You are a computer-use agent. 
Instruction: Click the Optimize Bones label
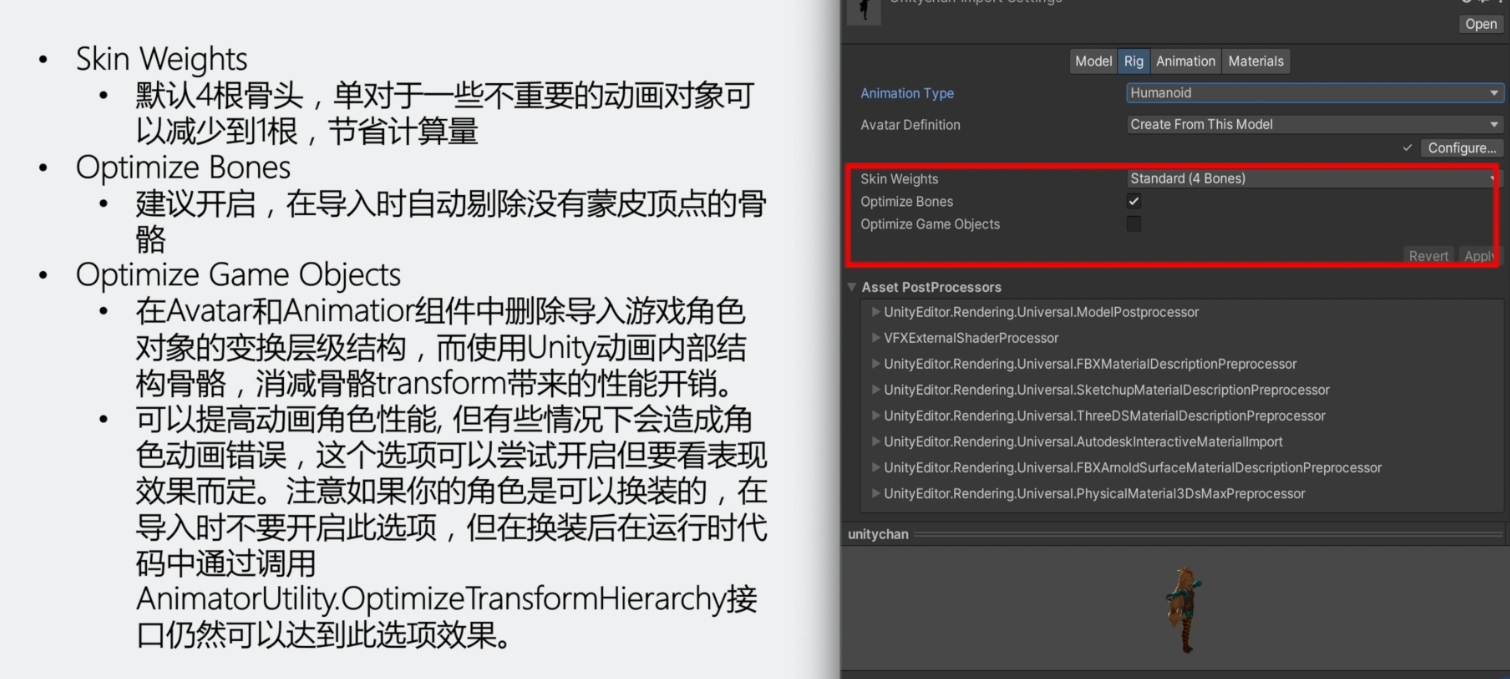coord(906,201)
